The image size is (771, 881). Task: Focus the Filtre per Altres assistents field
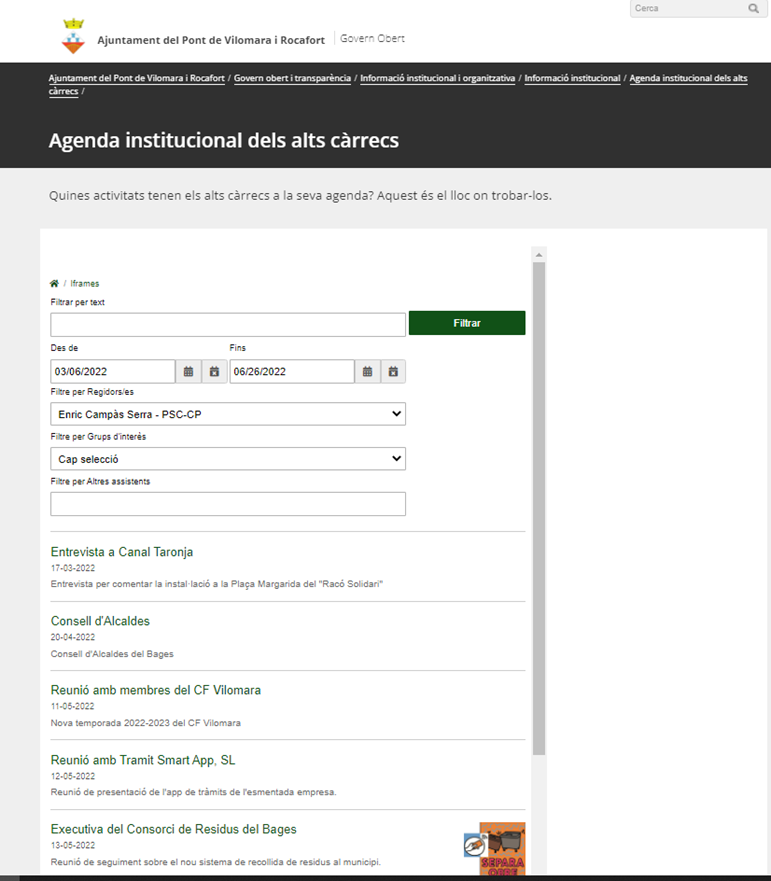coord(228,504)
